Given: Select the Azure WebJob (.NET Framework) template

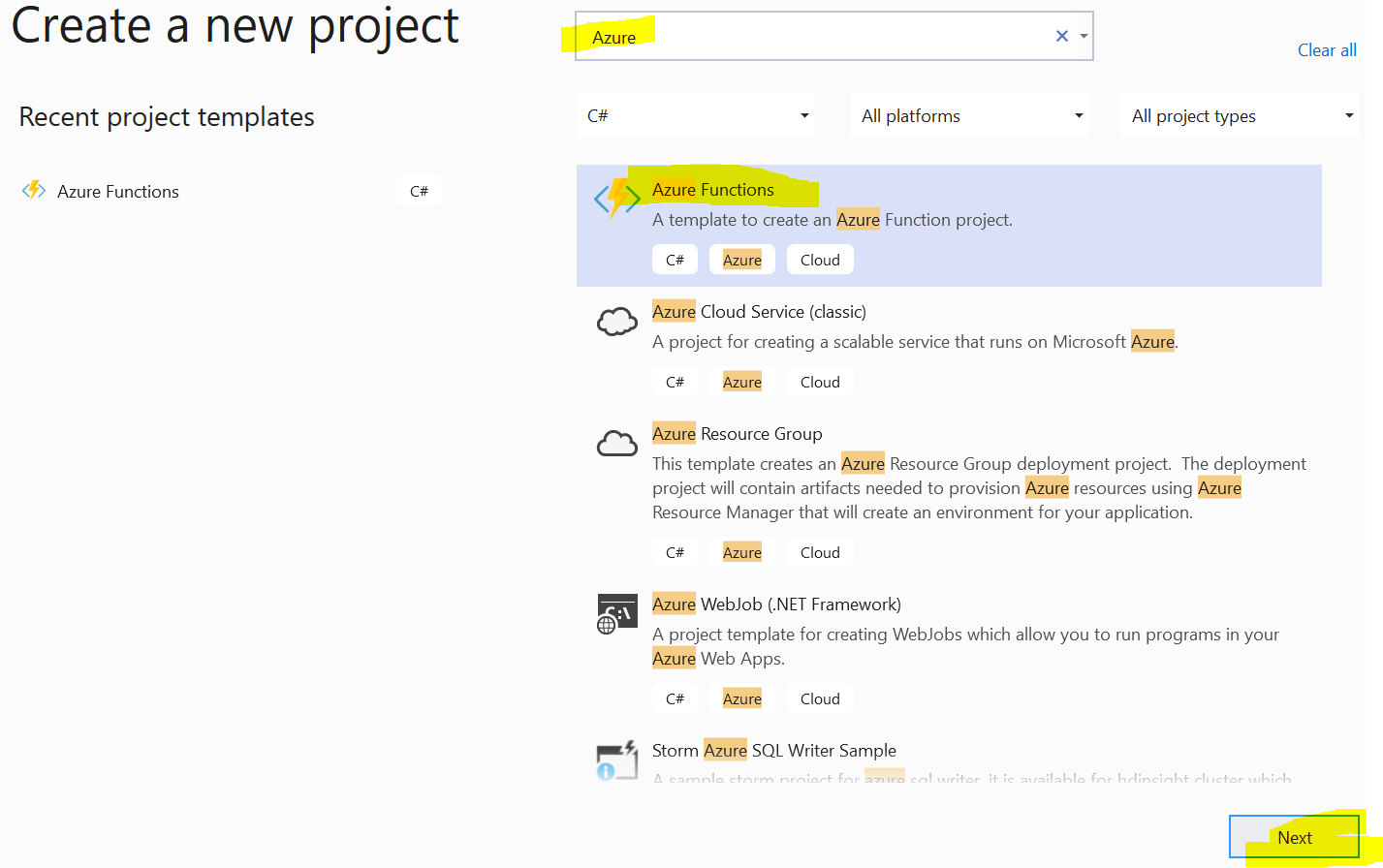Looking at the screenshot, I should tap(949, 652).
